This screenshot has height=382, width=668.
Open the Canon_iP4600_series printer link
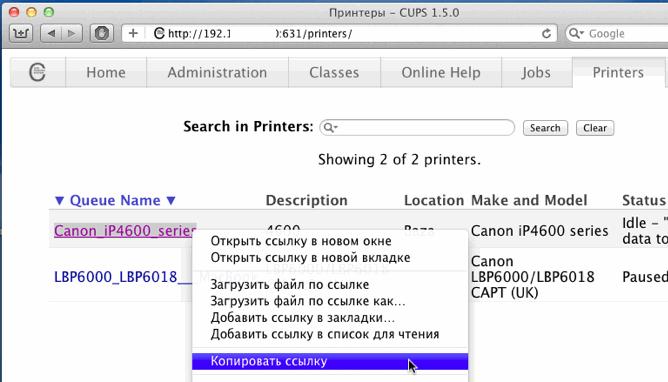click(x=125, y=231)
